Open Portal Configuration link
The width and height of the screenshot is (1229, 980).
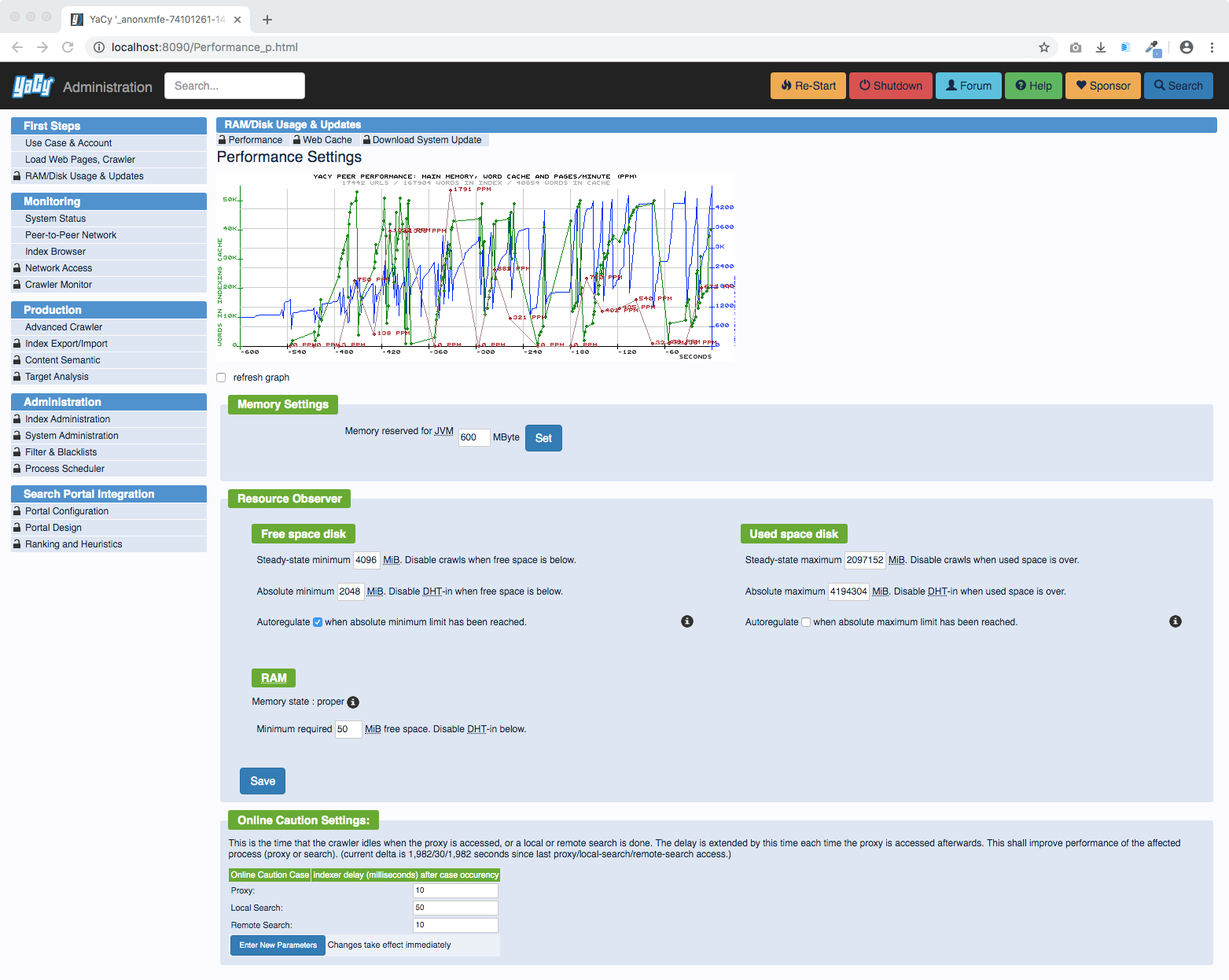pos(109,511)
